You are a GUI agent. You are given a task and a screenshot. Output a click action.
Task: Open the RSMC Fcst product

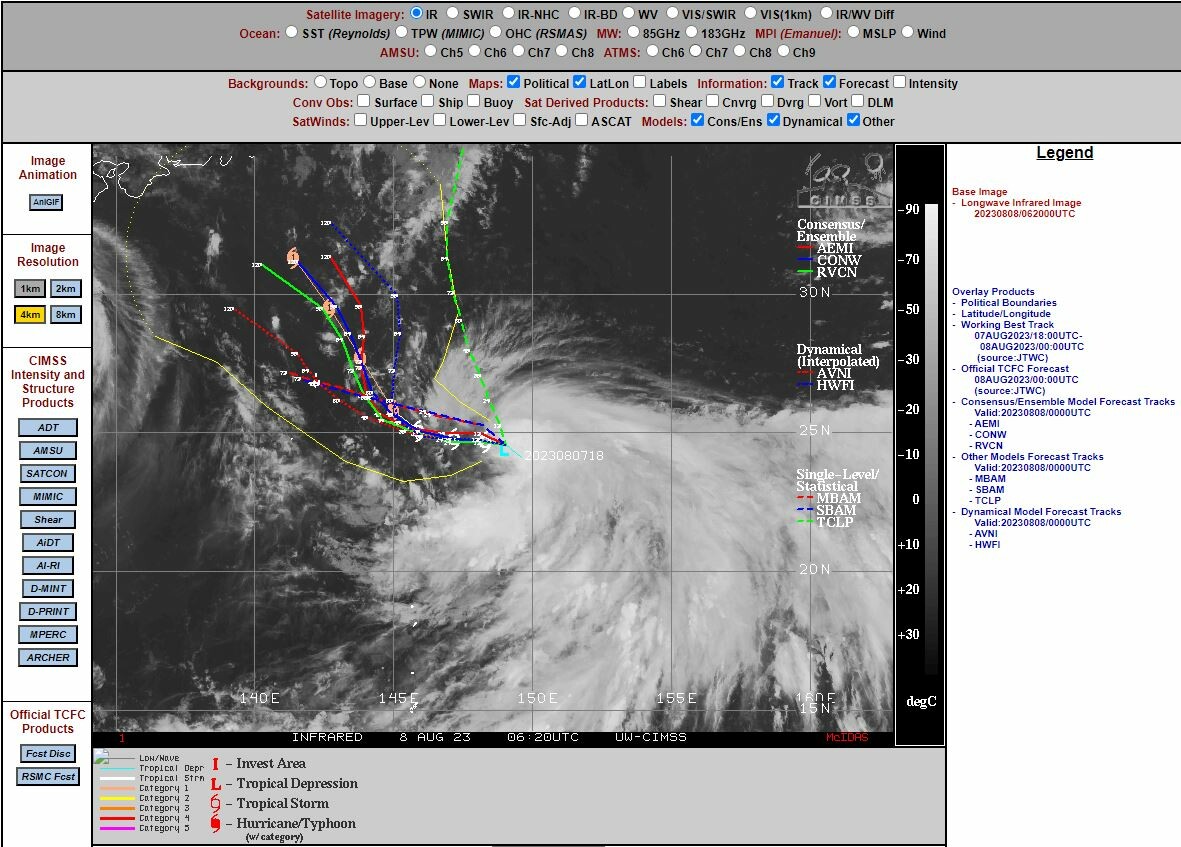pyautogui.click(x=48, y=776)
